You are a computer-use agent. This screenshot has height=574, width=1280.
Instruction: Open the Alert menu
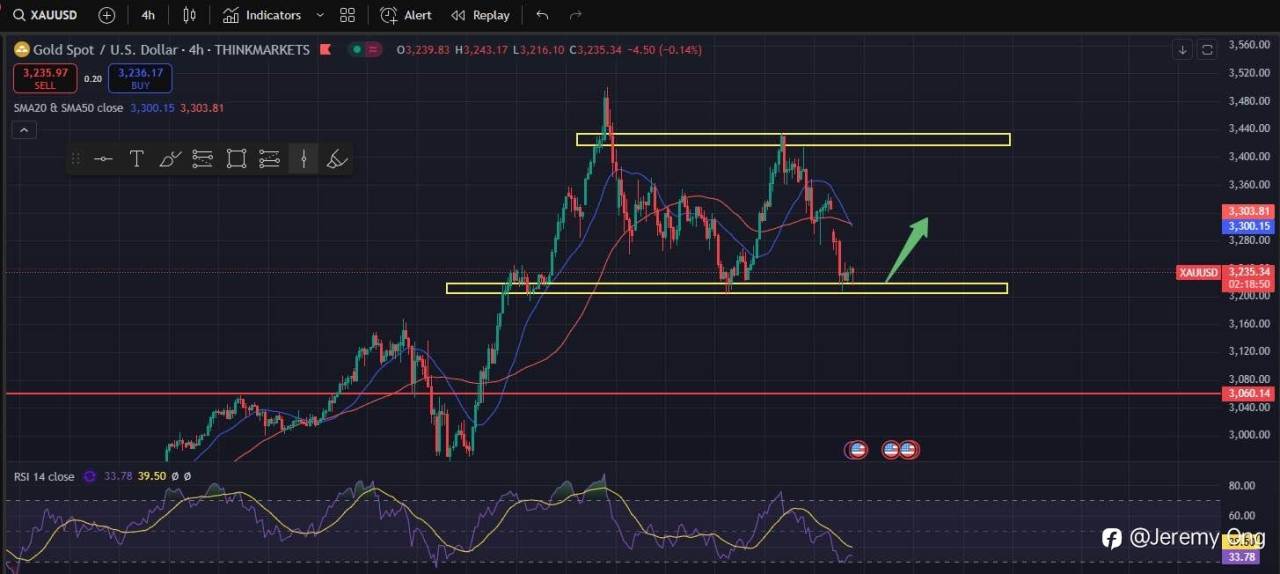(x=406, y=15)
